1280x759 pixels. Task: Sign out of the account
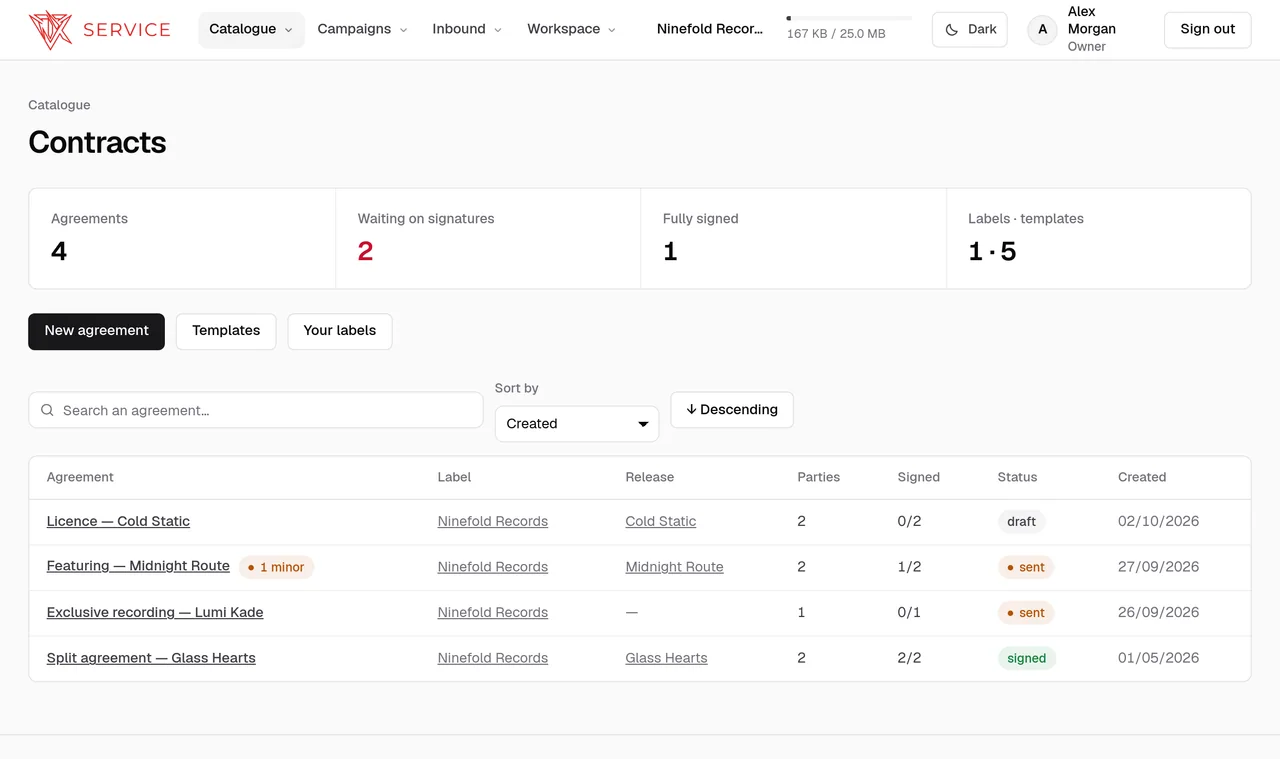point(1208,30)
